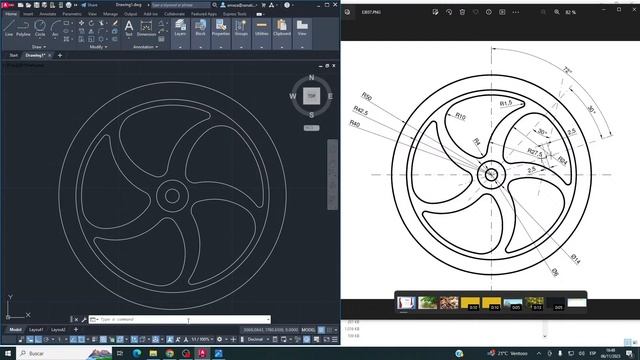Select the Circle tool

click(x=40, y=28)
